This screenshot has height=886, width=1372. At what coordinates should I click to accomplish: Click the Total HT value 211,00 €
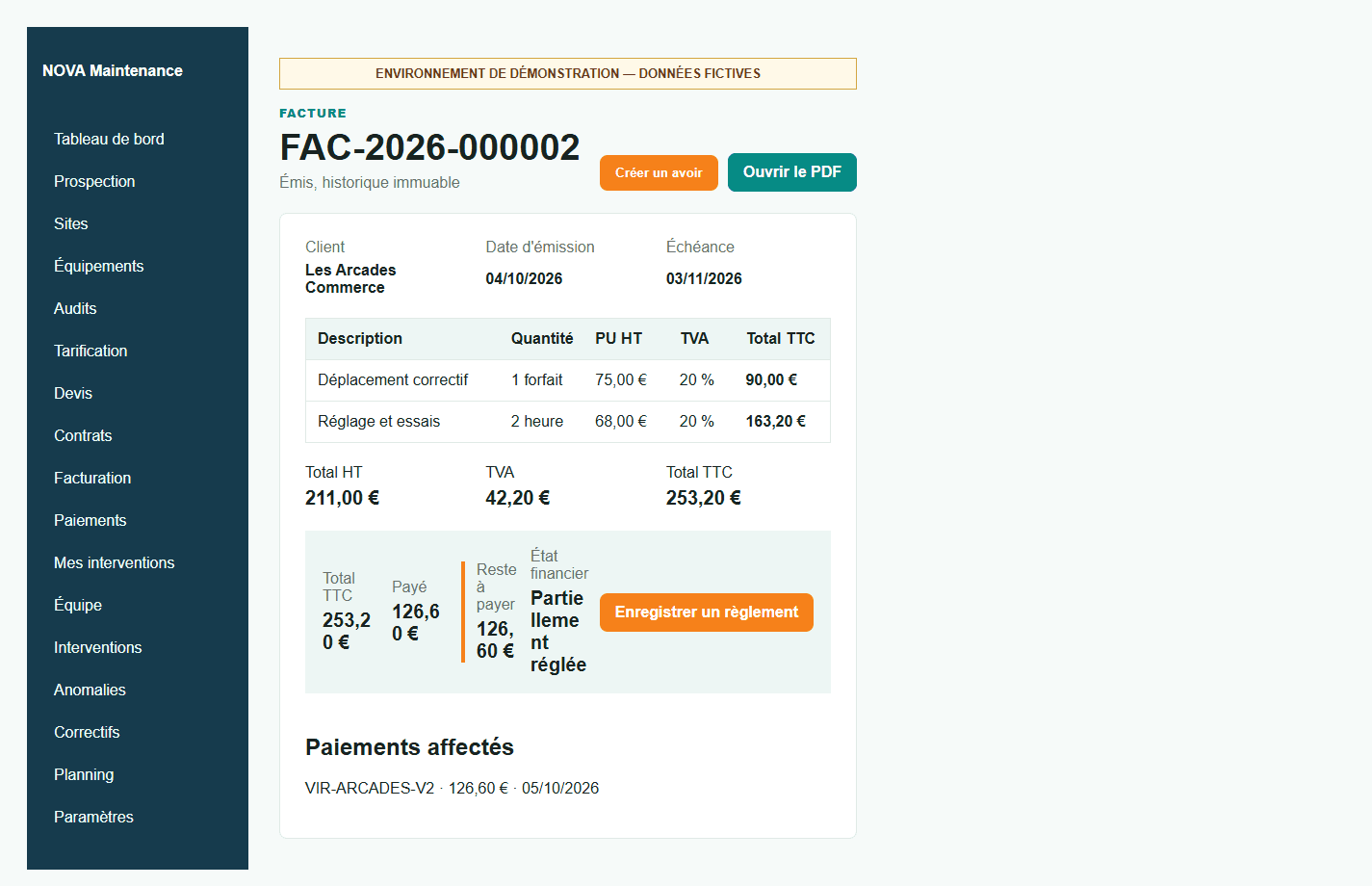click(x=342, y=498)
